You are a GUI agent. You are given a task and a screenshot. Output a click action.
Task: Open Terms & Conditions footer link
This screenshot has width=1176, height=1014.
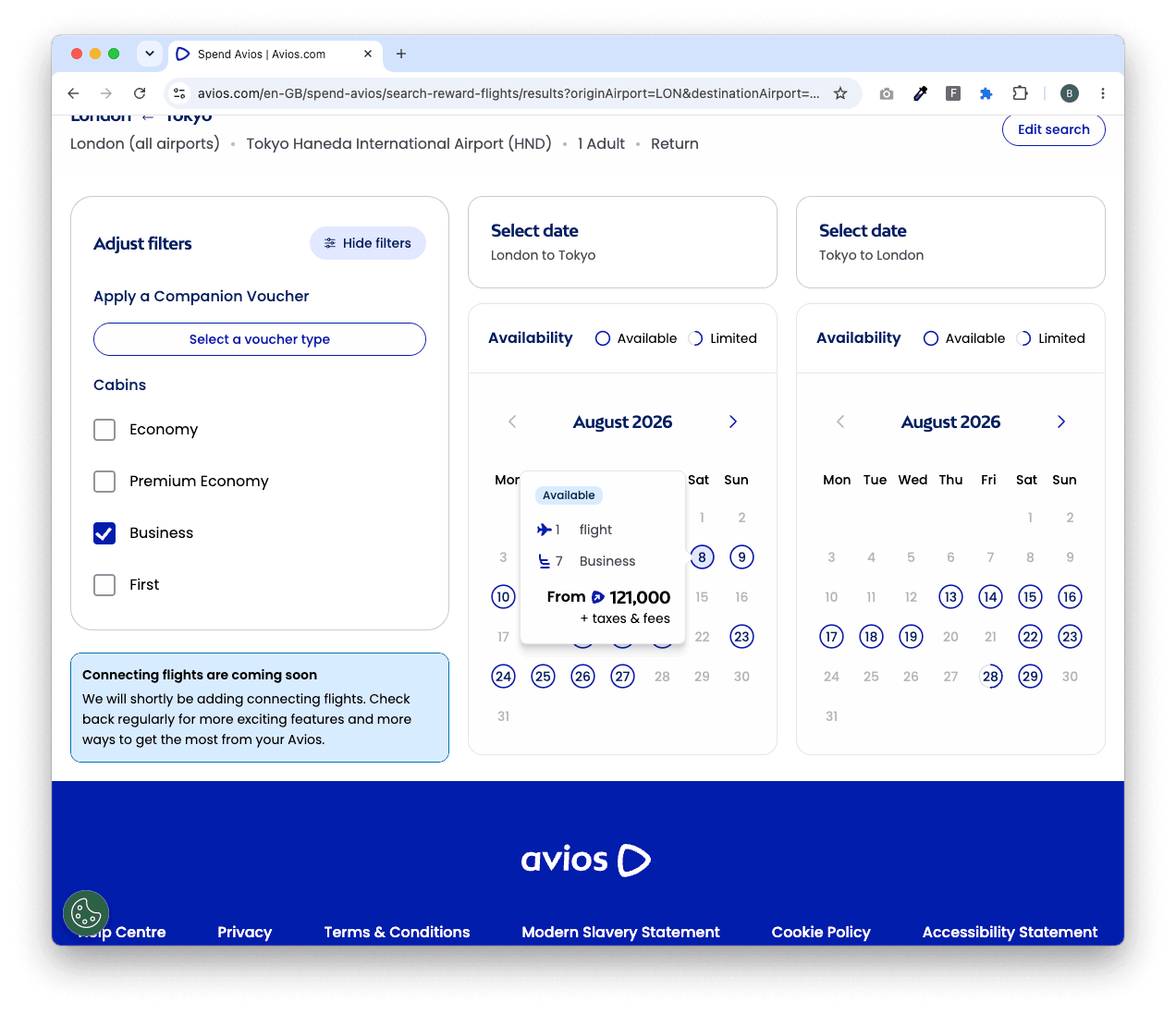pyautogui.click(x=397, y=932)
